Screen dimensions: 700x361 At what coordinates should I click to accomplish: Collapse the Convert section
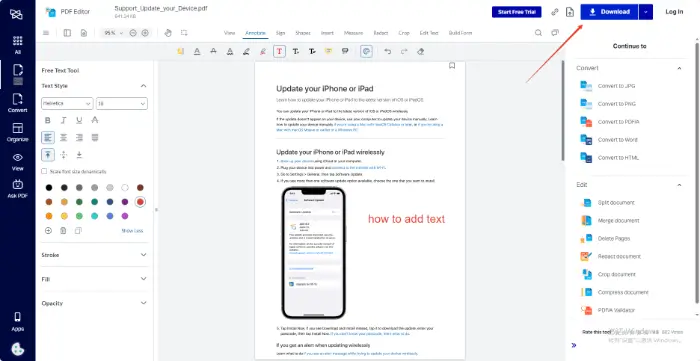pos(679,68)
